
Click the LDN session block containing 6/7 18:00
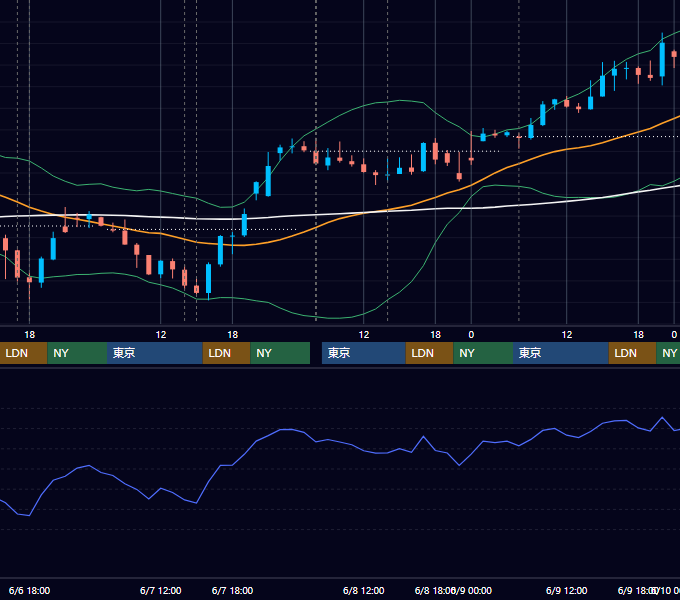tap(226, 353)
